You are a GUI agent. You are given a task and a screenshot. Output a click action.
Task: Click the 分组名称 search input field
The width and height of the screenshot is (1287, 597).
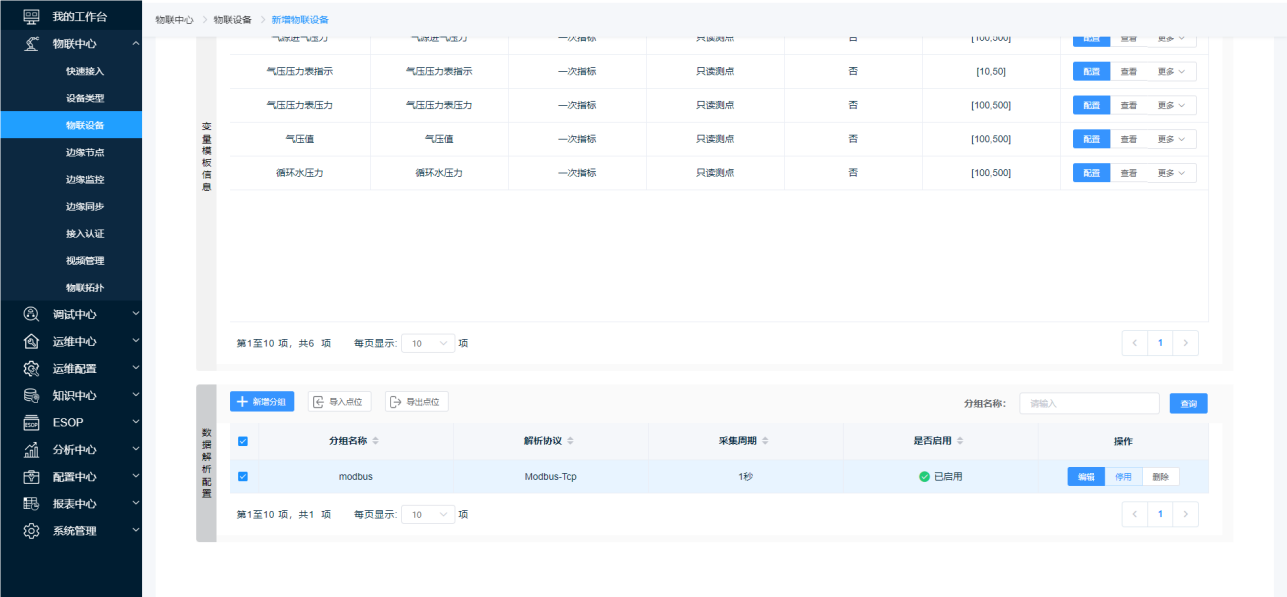point(1088,404)
